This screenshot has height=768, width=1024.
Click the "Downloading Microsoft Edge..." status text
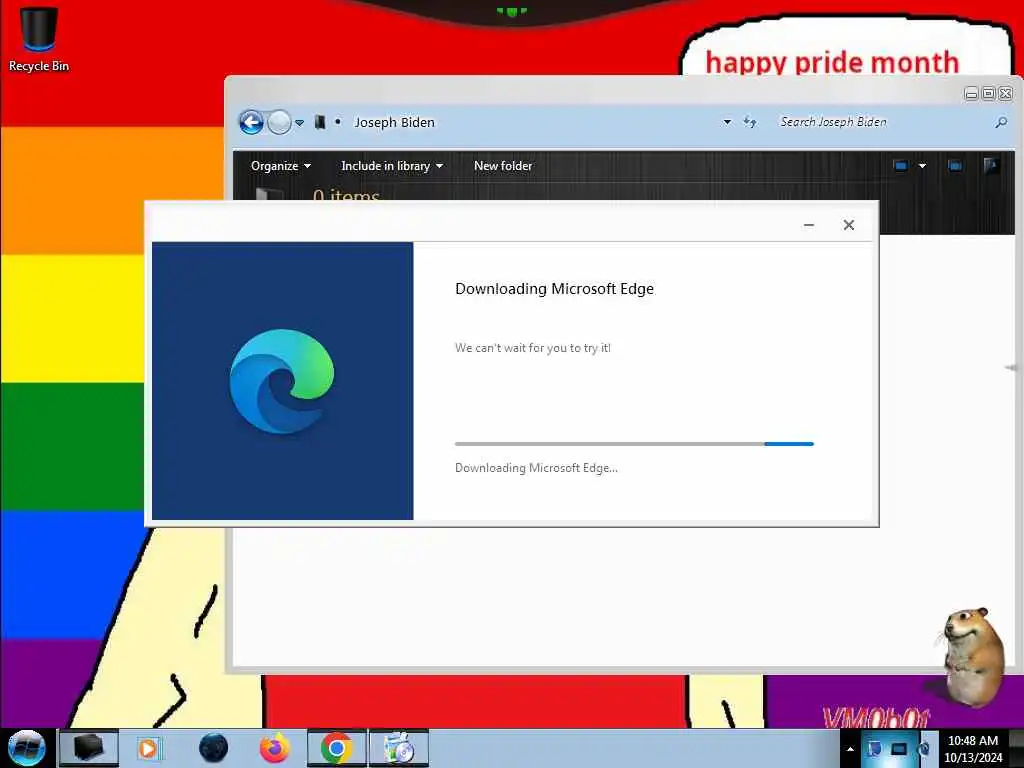536,468
